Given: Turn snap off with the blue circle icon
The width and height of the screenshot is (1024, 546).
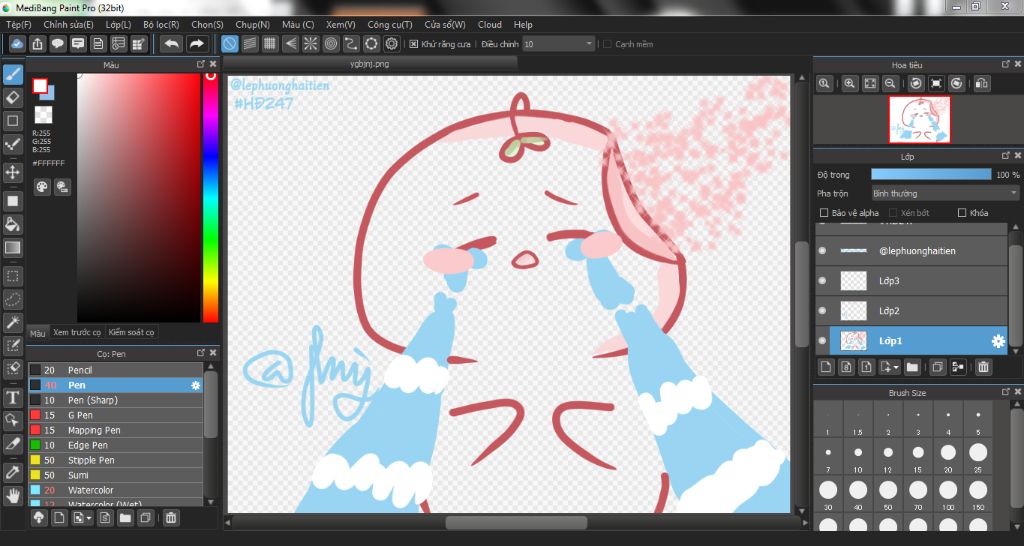Looking at the screenshot, I should click(x=229, y=44).
